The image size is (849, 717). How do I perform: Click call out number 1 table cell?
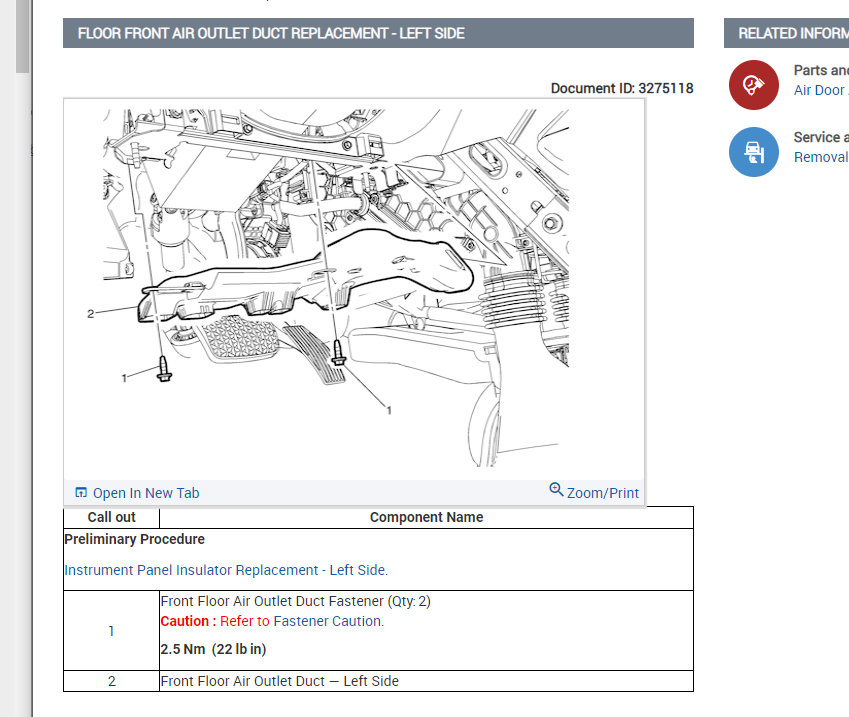pos(112,631)
